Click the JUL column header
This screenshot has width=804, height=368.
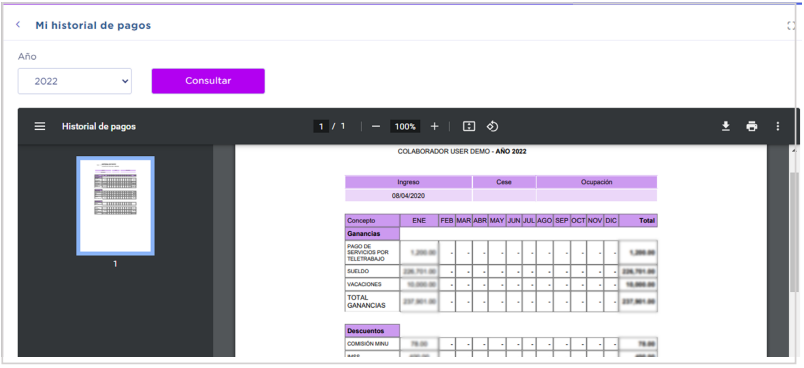pos(529,220)
